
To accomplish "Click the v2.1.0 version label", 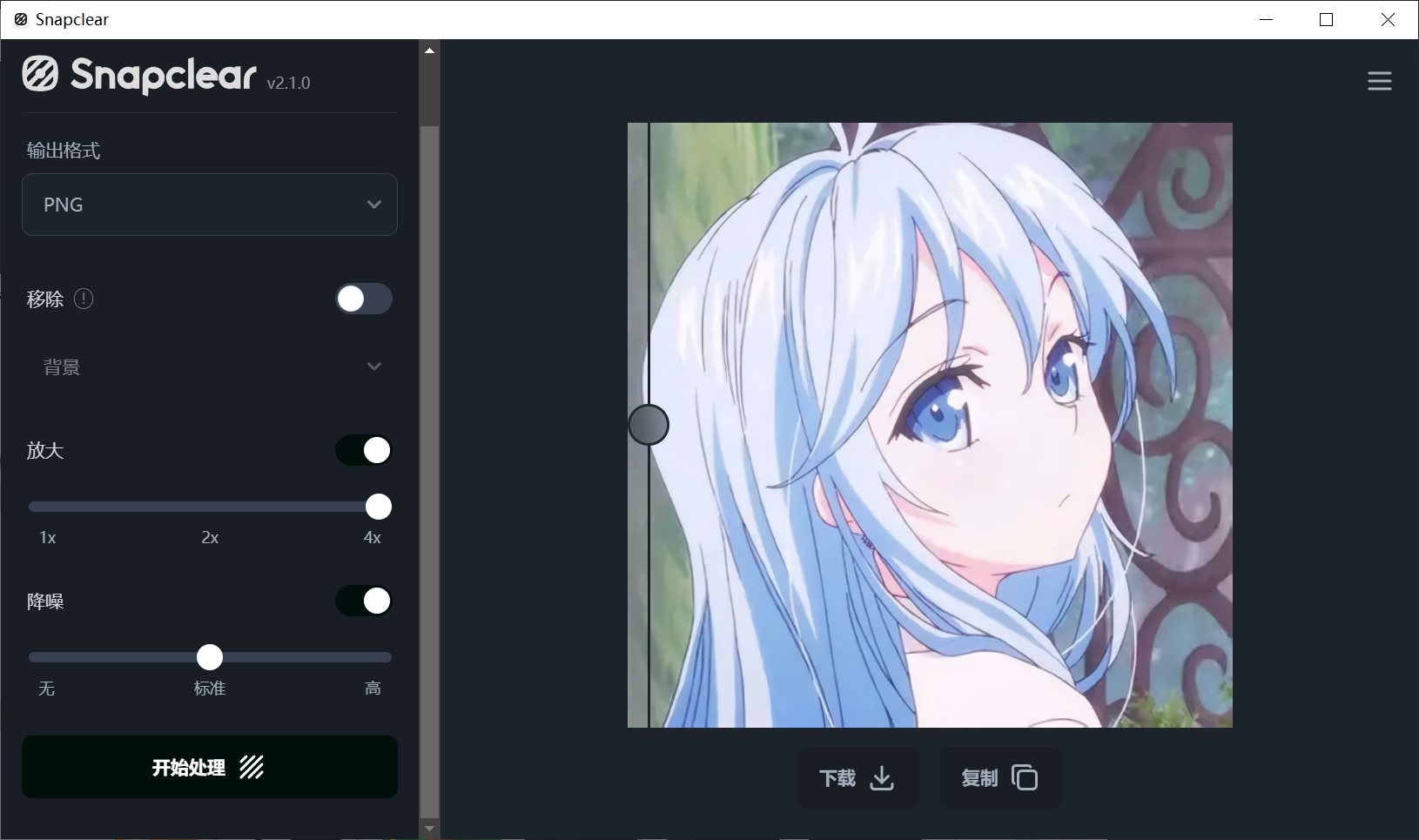I will [288, 83].
